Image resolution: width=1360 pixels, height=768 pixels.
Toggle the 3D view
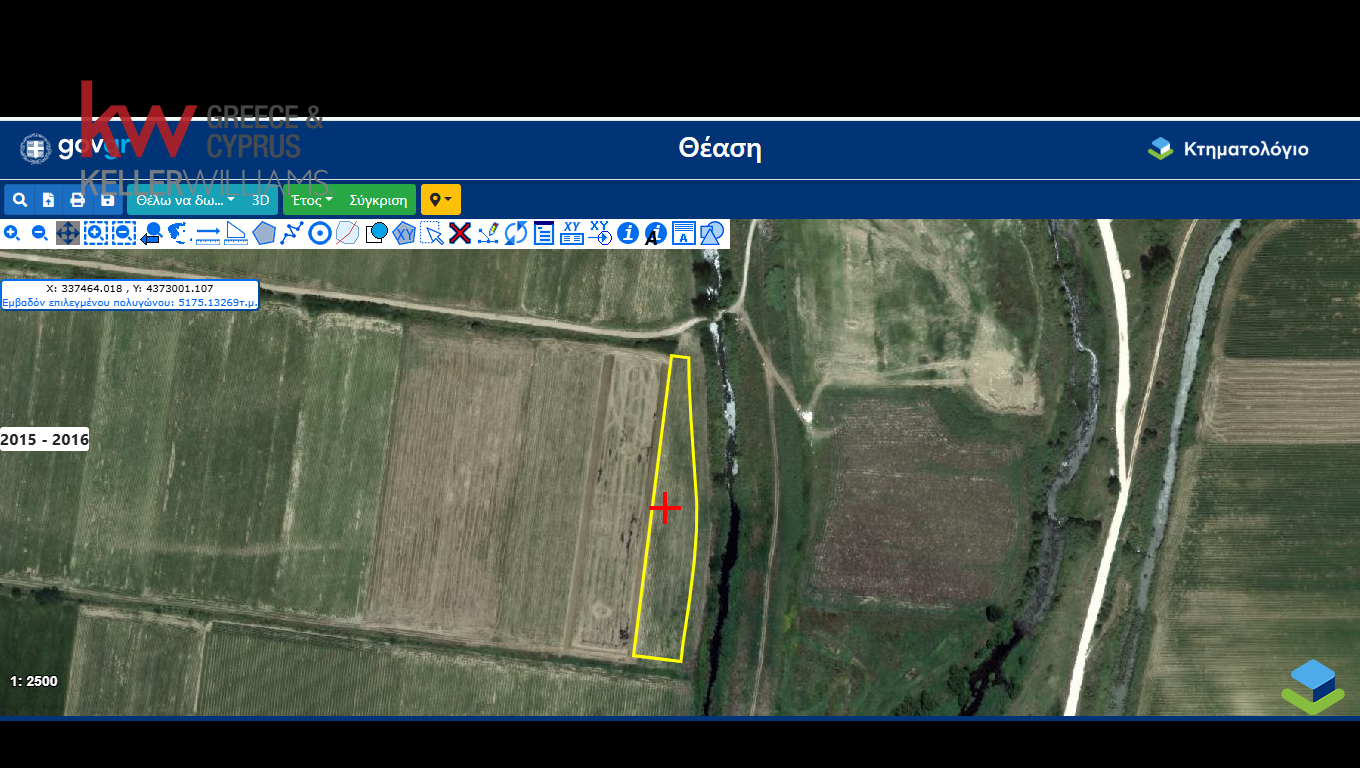click(x=261, y=200)
